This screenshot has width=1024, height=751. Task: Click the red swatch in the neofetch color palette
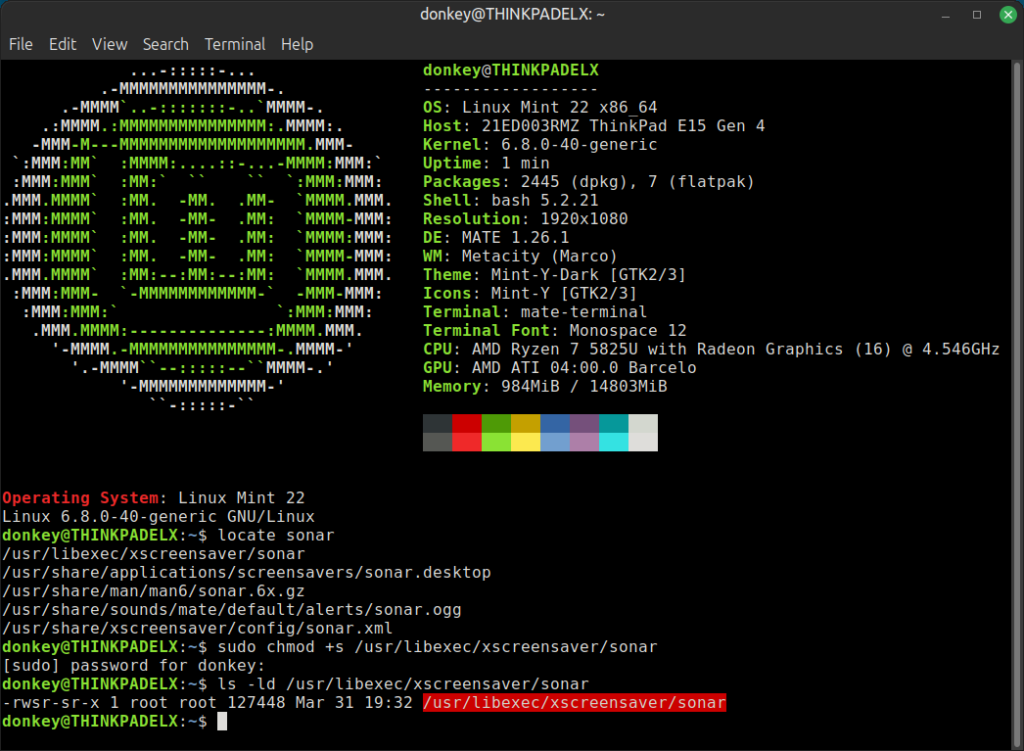(468, 432)
